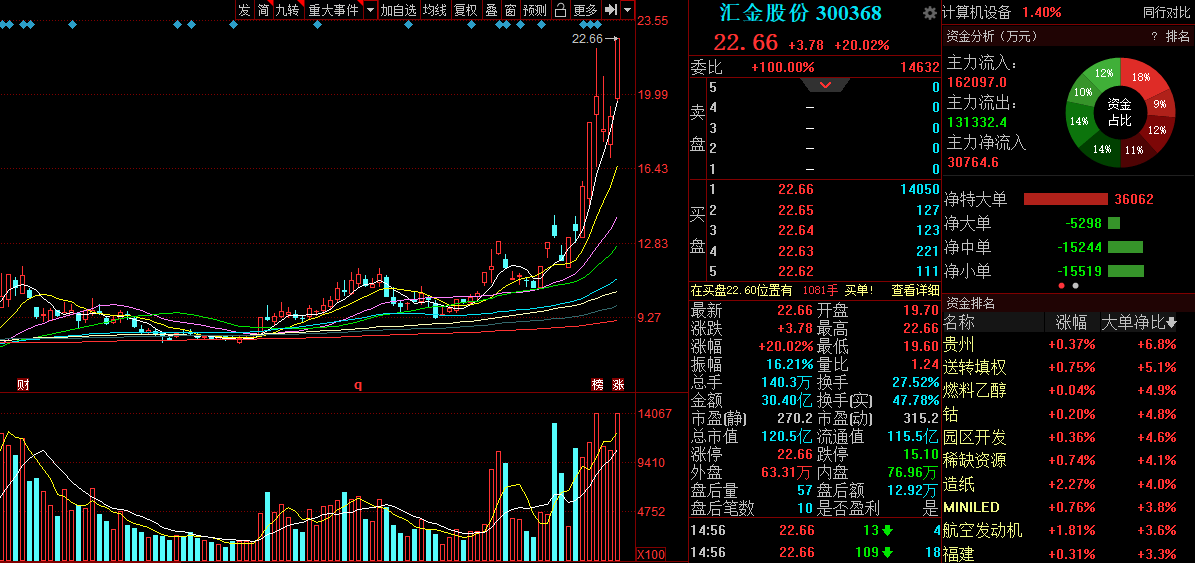Toggle the chart lock icon
Screen dimensions: 1195x563
tap(560, 10)
